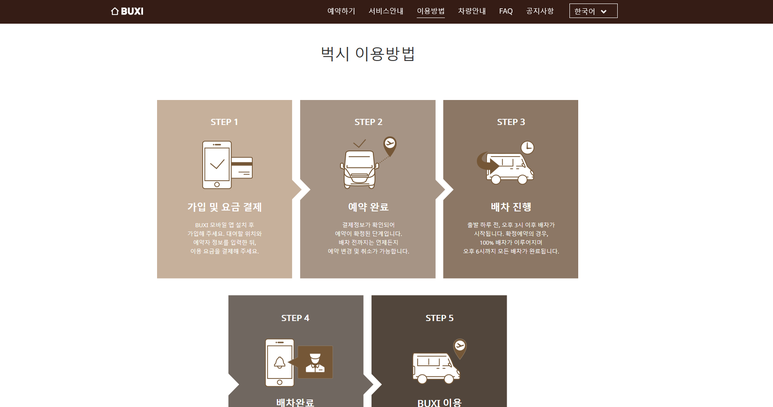This screenshot has width=773, height=407.
Task: Click the STEP 1 가입 및 요금 결제 heading
Action: pyautogui.click(x=224, y=207)
